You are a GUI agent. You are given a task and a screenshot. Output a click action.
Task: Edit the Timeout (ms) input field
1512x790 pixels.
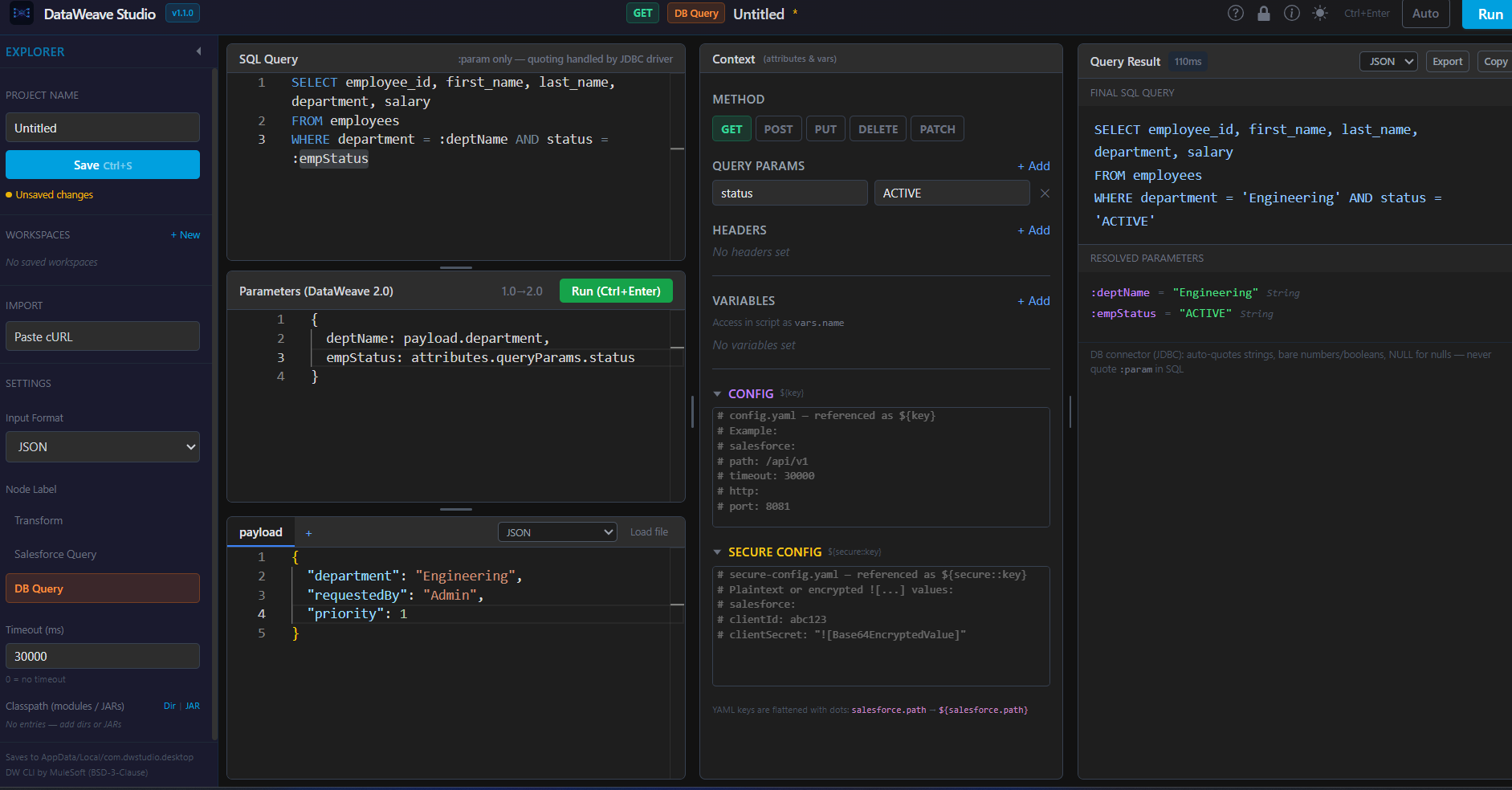pyautogui.click(x=102, y=656)
